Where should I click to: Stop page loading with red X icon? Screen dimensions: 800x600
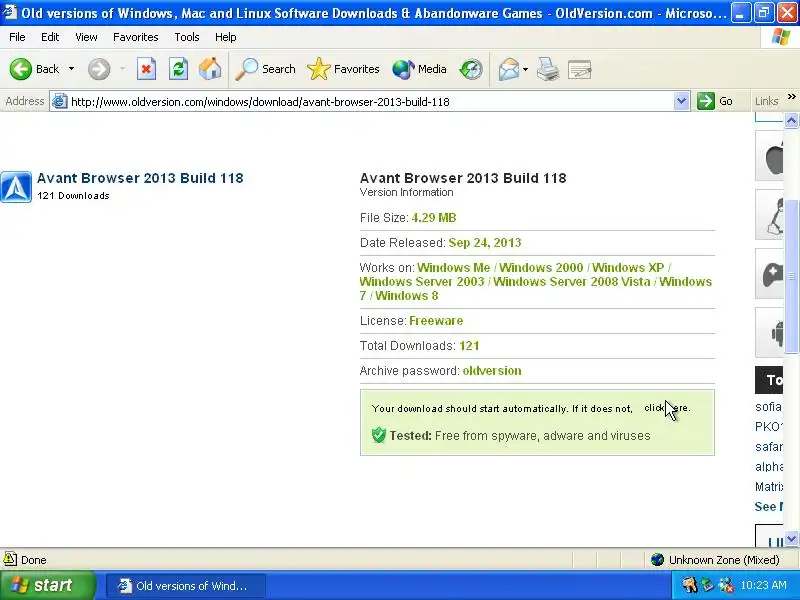(x=146, y=69)
